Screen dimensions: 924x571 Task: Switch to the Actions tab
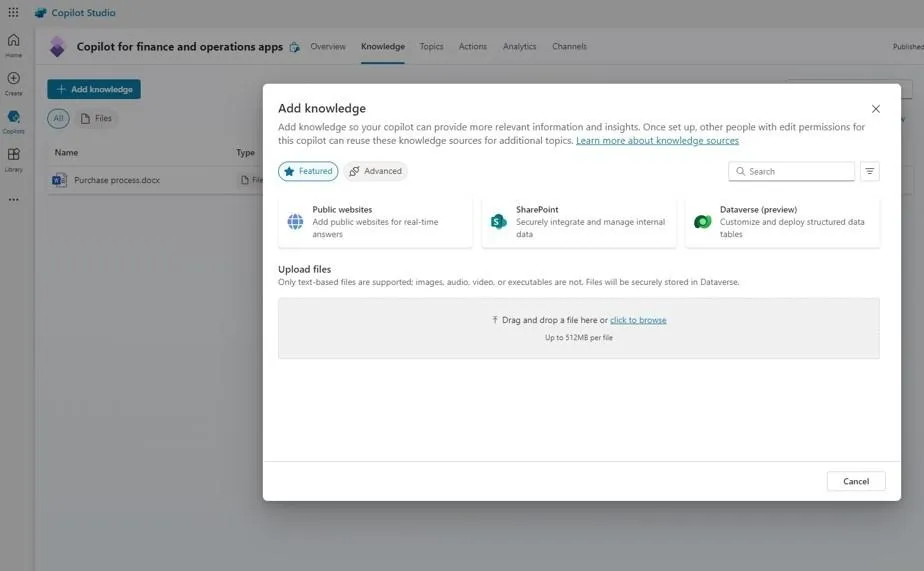473,47
